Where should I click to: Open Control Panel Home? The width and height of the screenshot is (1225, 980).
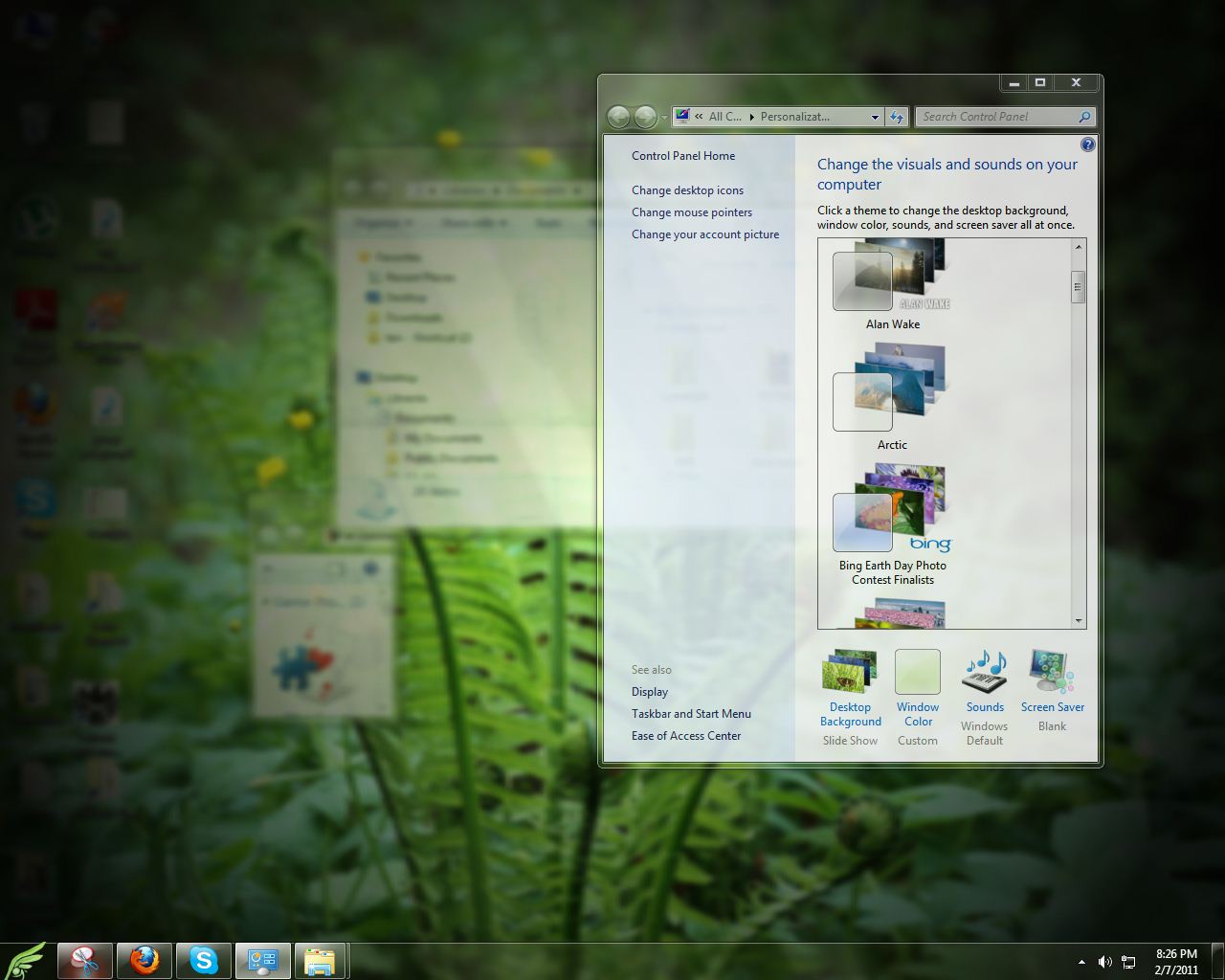pos(682,155)
